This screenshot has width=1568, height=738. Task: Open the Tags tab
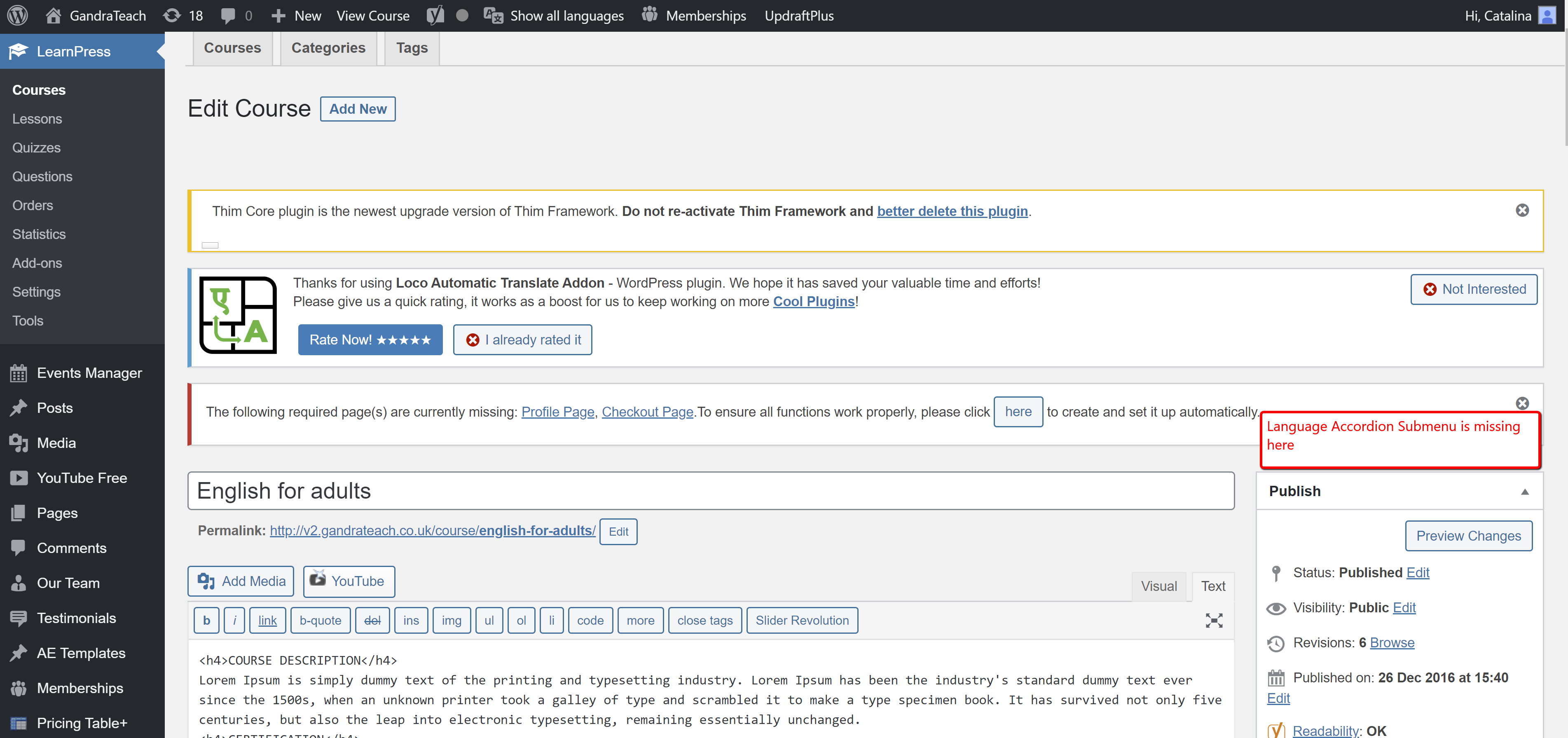[412, 47]
